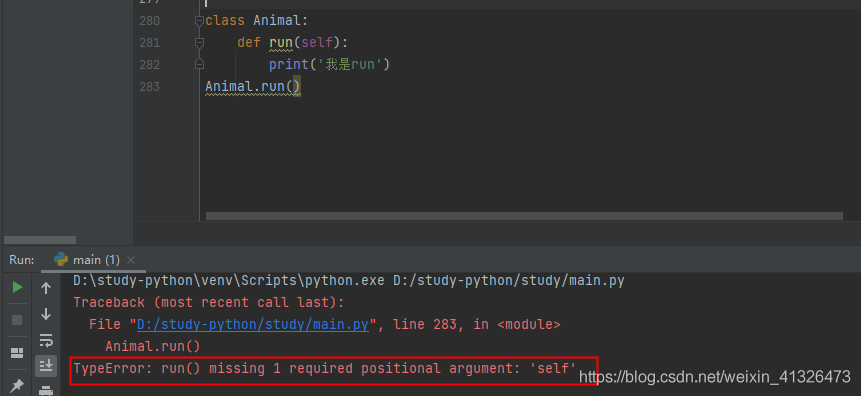
Task: Click the print icon in Run toolbar
Action: [x=46, y=391]
